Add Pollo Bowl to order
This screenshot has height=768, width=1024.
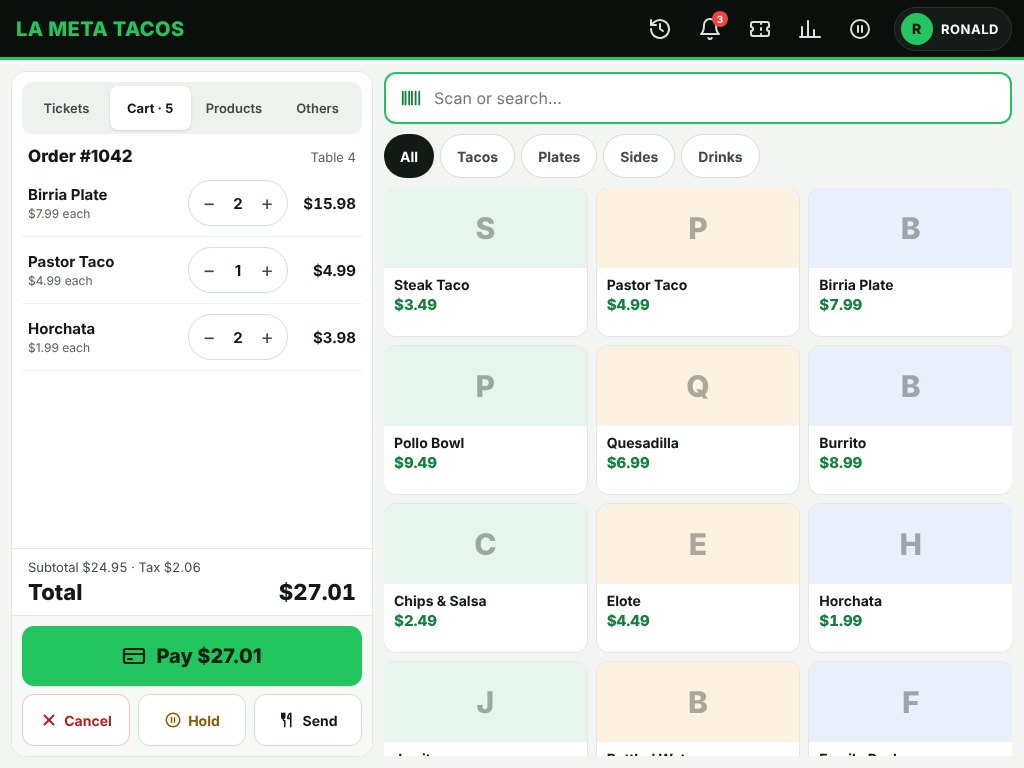click(485, 420)
